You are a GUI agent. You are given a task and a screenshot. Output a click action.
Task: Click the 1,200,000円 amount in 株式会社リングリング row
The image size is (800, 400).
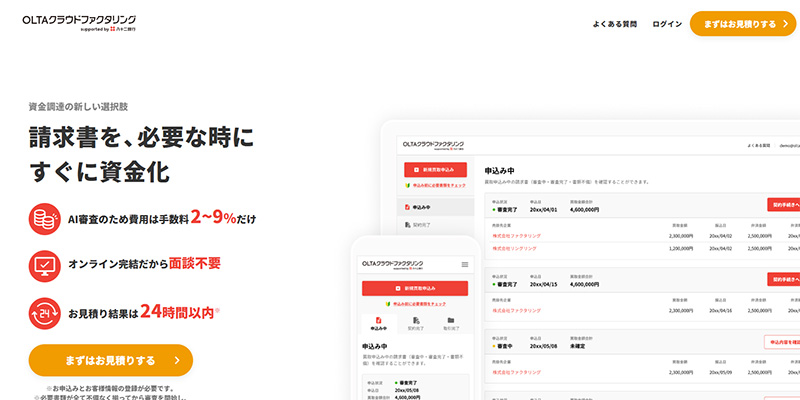pyautogui.click(x=681, y=248)
